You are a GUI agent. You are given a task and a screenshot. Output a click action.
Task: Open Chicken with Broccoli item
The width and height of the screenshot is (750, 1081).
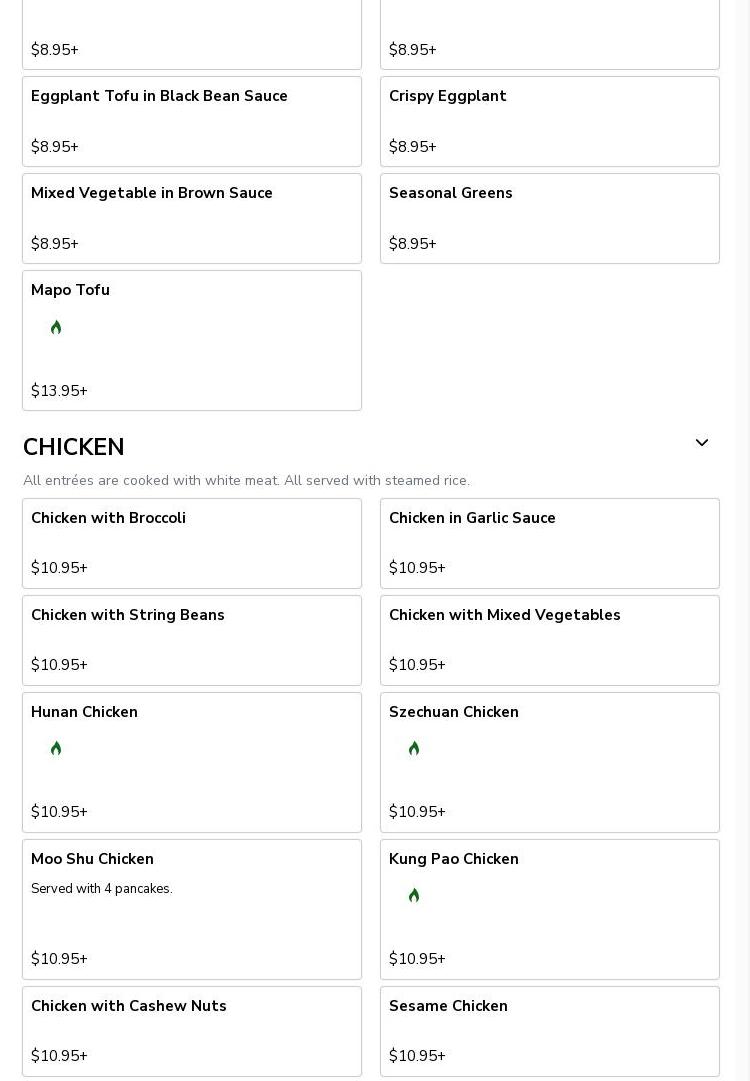[x=192, y=543]
